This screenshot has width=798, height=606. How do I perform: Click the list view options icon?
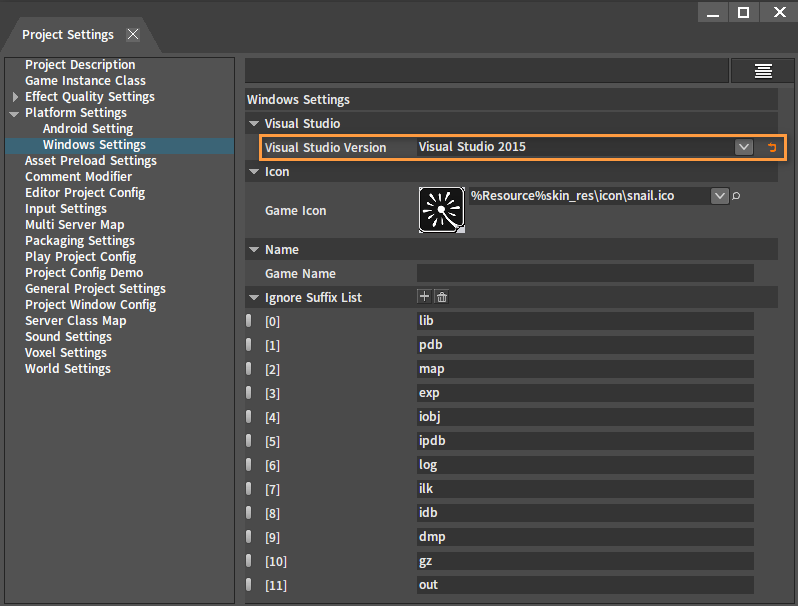click(762, 71)
